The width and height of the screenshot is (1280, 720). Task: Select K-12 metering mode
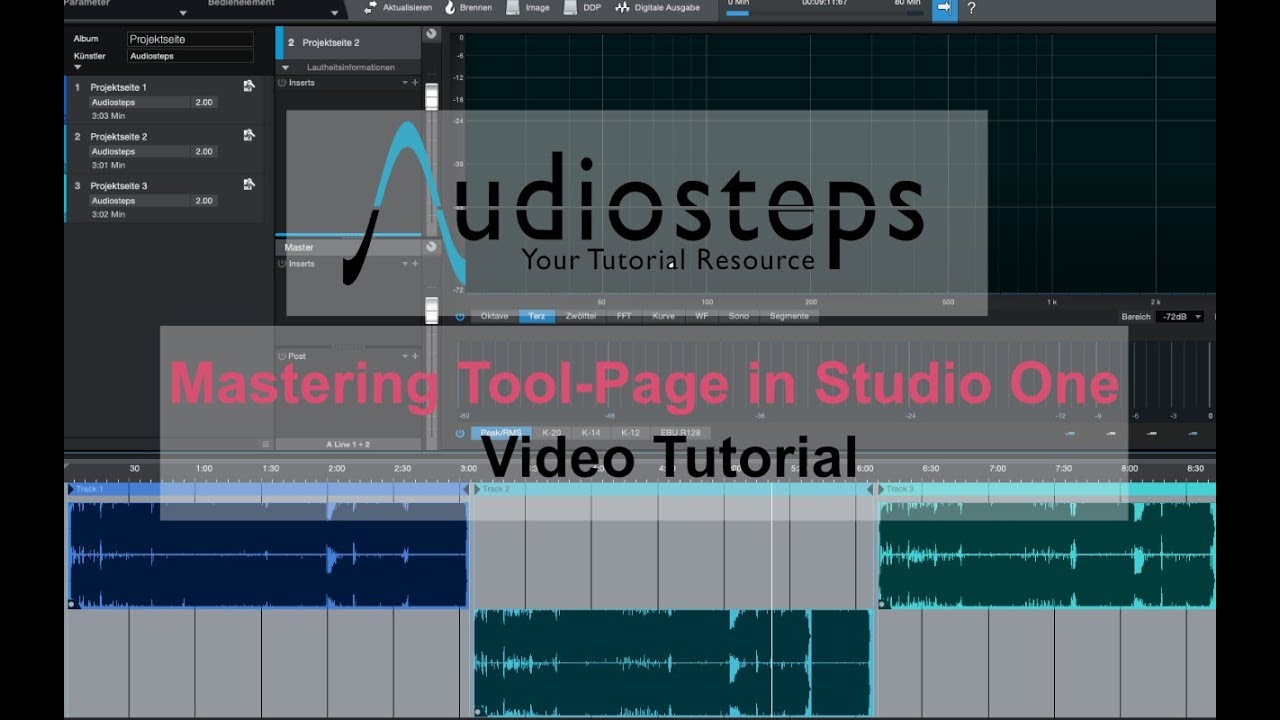(x=630, y=433)
